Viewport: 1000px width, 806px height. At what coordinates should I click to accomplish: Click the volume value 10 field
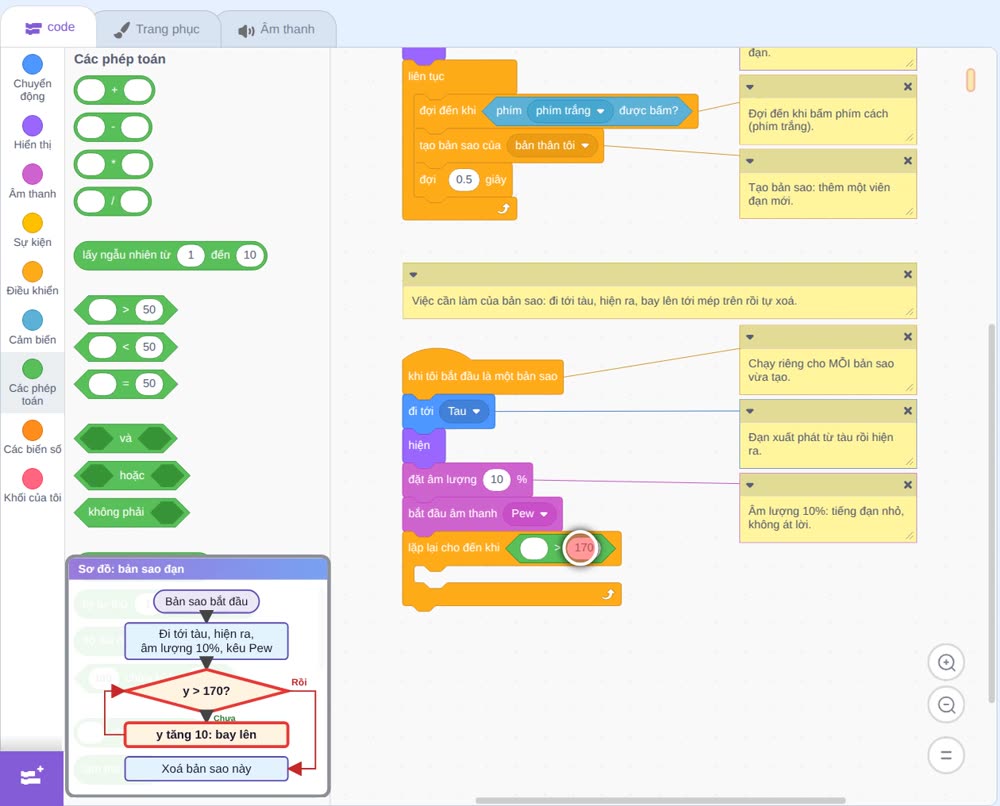tap(497, 480)
